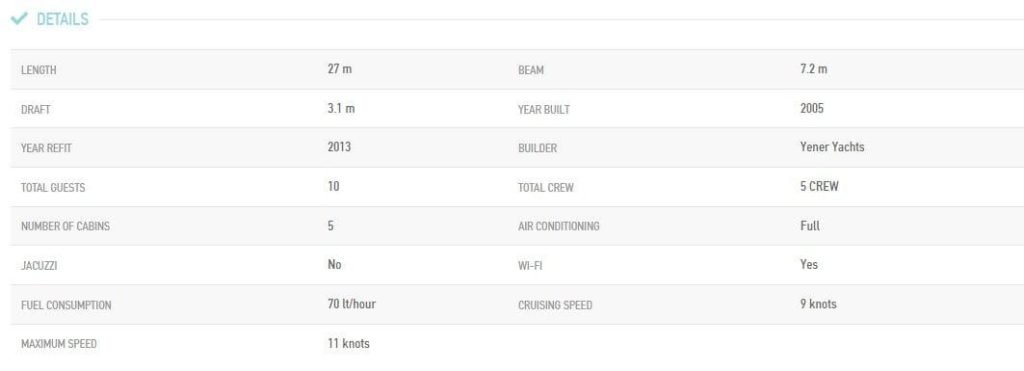Click the BEAM 7.2 m value

click(x=813, y=69)
